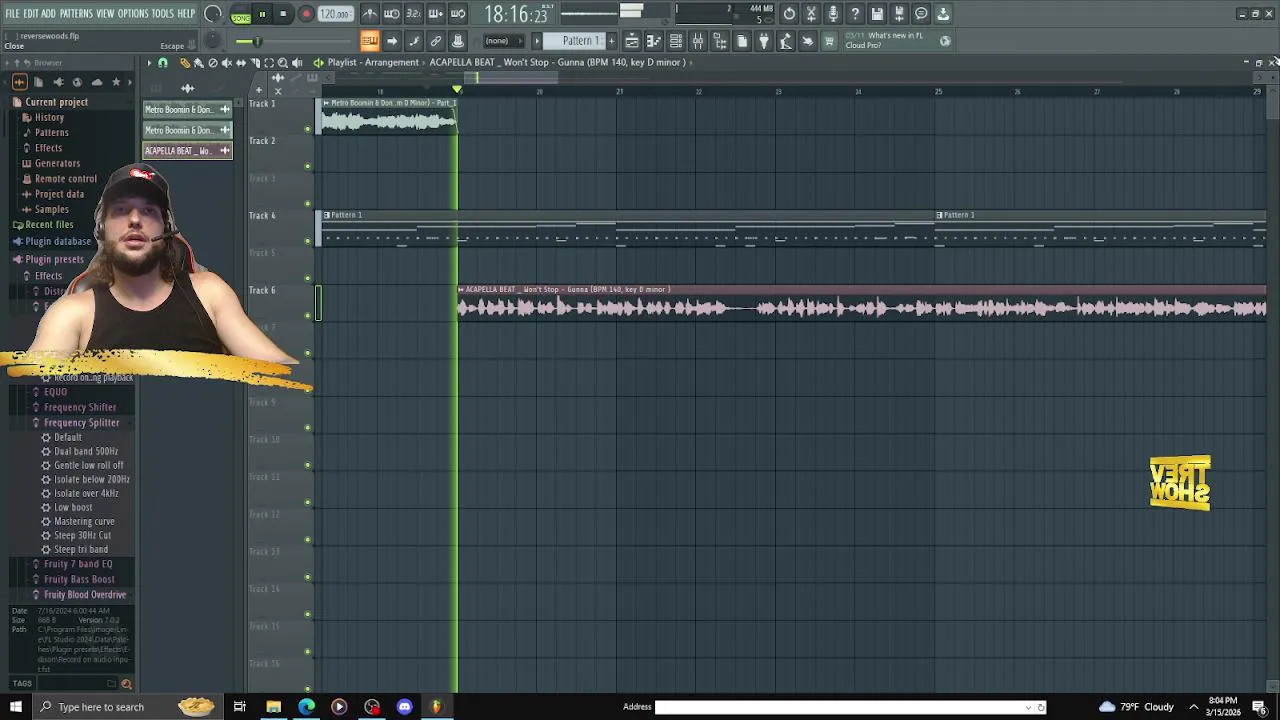Open the Channel rack icon
The height and width of the screenshot is (720, 1280).
676,41
